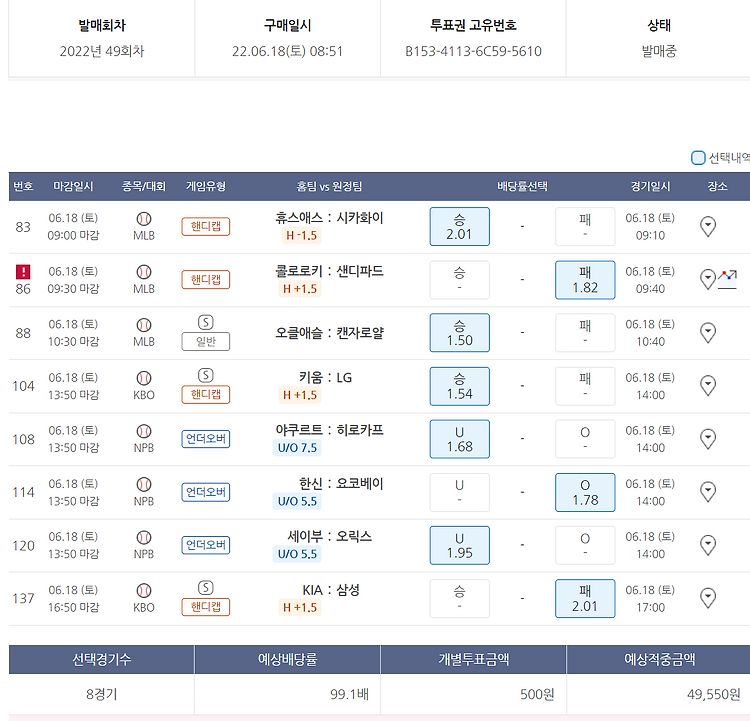Click matchup text 오클애슬 : 캔자로얄

coord(329,333)
